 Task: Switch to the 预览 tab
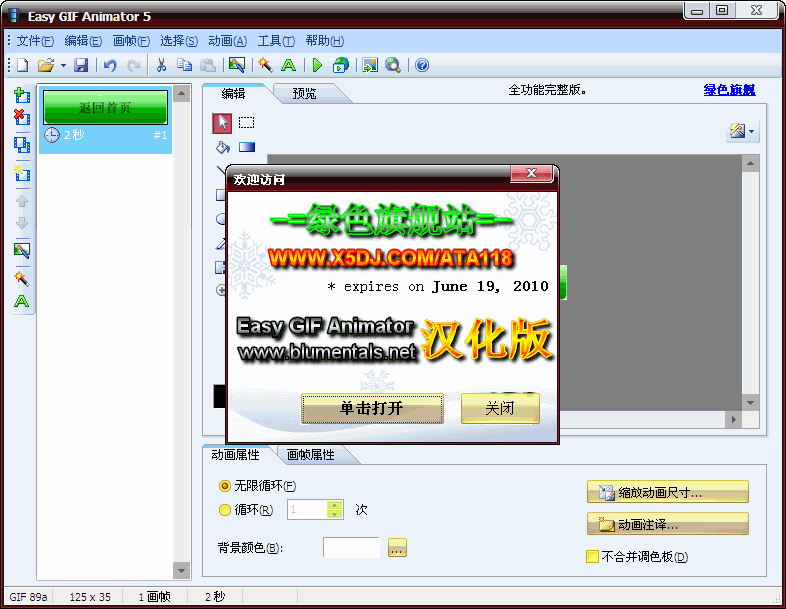[305, 94]
